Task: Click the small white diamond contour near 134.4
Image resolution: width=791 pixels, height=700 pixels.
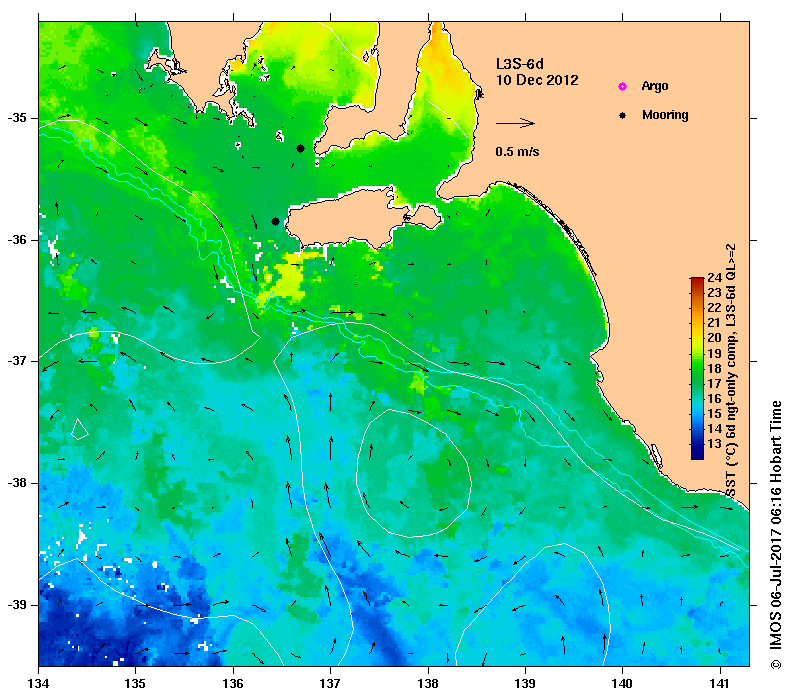Action: pos(80,429)
